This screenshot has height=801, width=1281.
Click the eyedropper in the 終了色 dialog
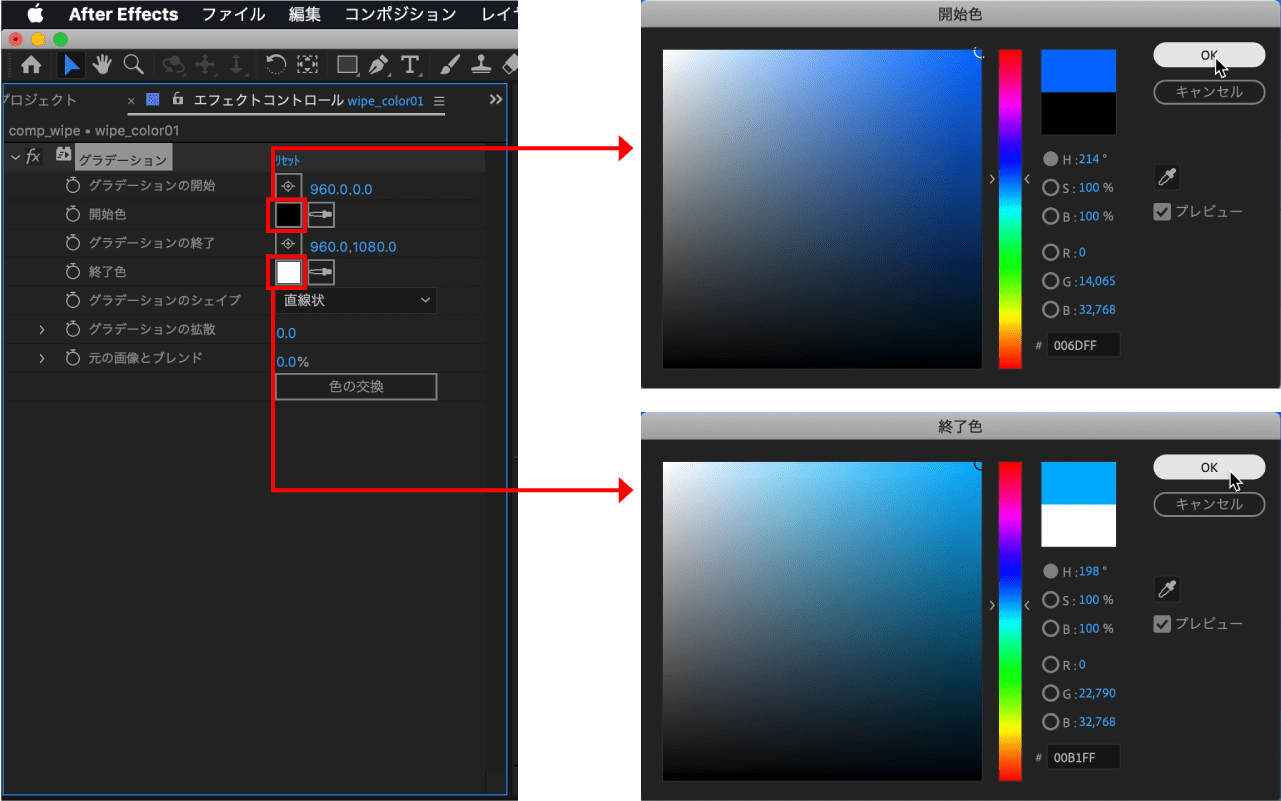(1166, 589)
